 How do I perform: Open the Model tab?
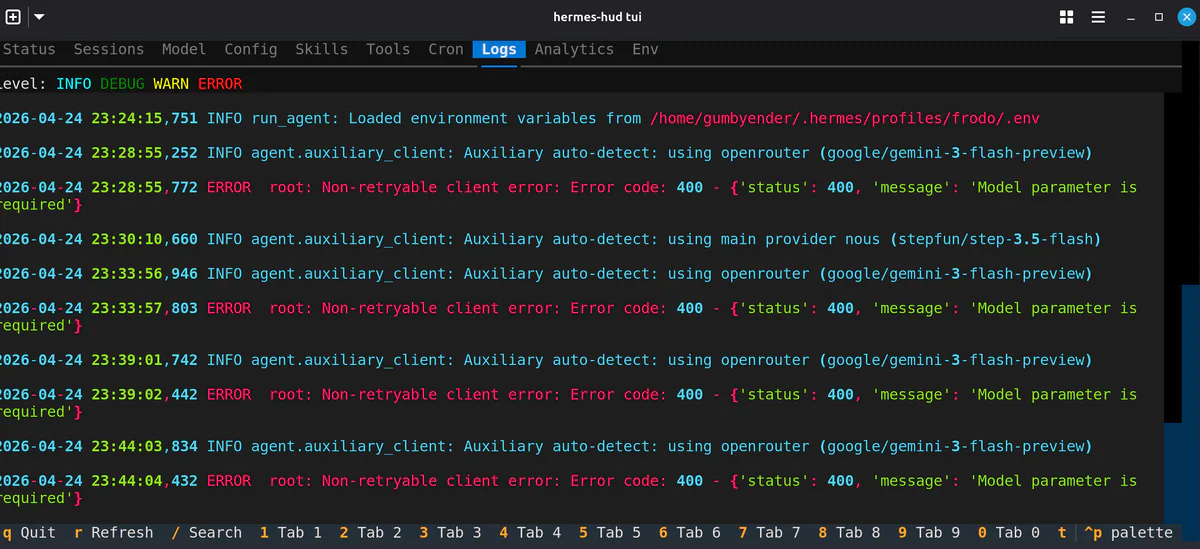click(184, 49)
